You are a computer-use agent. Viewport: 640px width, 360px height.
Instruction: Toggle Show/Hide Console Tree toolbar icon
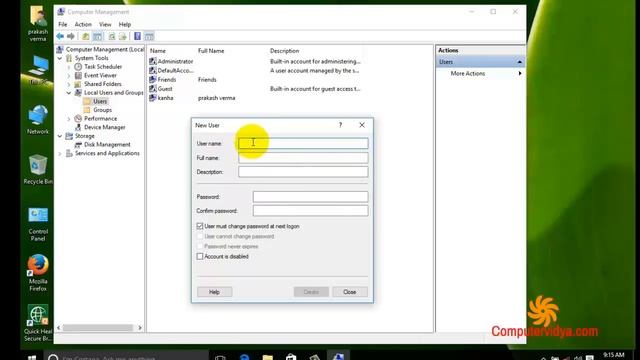point(98,36)
